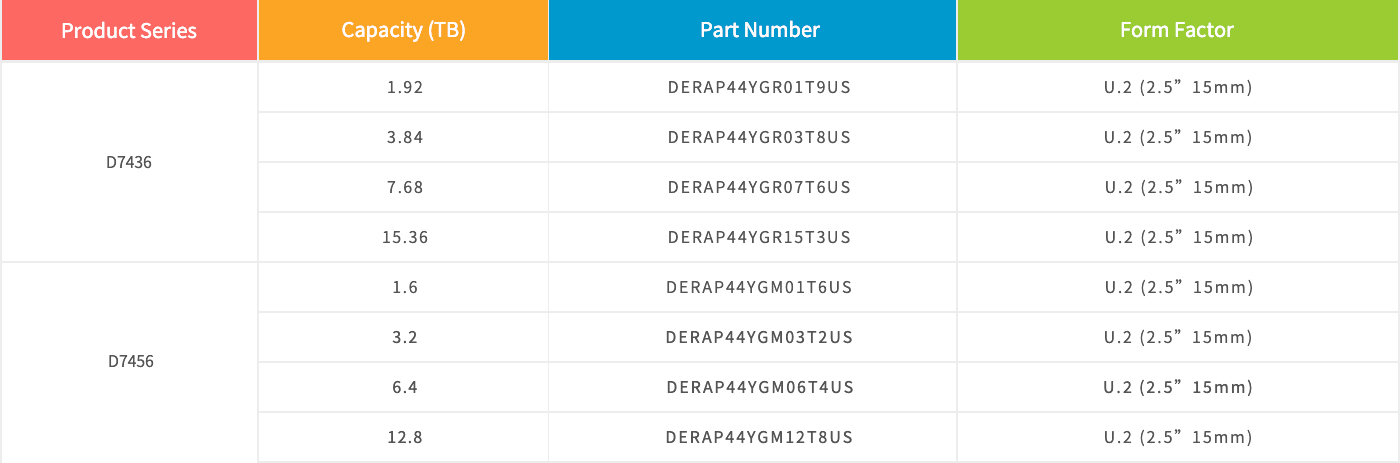Viewport: 1400px width, 463px height.
Task: Click form factor cell in 1.6 row
Action: 1178,287
